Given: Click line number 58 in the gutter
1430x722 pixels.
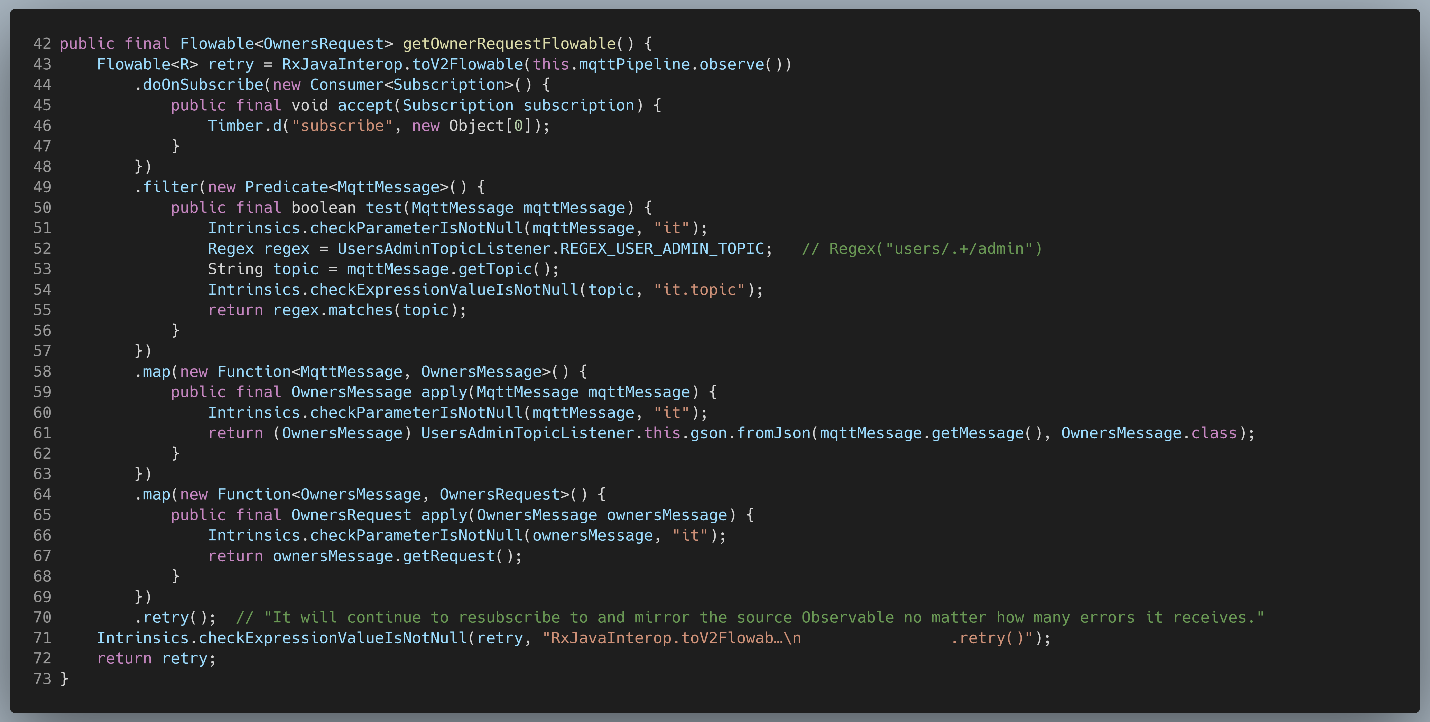Looking at the screenshot, I should [42, 372].
